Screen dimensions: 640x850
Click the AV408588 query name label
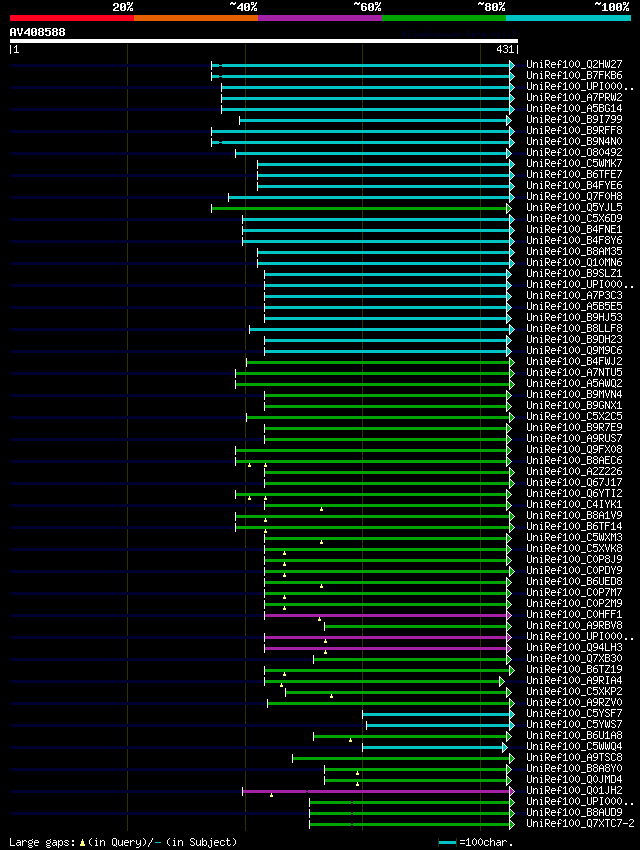37,32
